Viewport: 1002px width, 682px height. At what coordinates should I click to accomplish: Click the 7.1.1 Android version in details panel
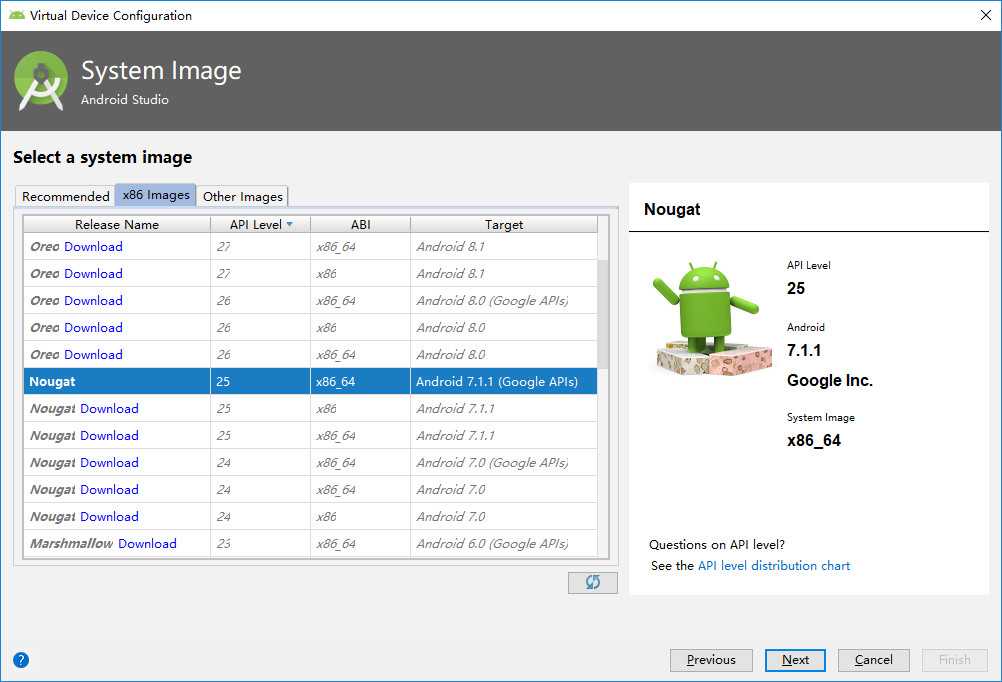coord(804,350)
